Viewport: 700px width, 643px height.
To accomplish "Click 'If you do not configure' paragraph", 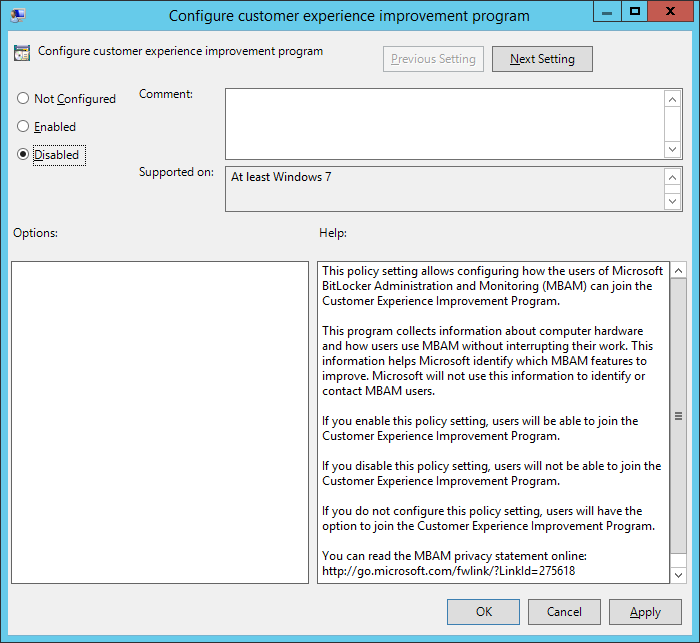I will [488, 518].
